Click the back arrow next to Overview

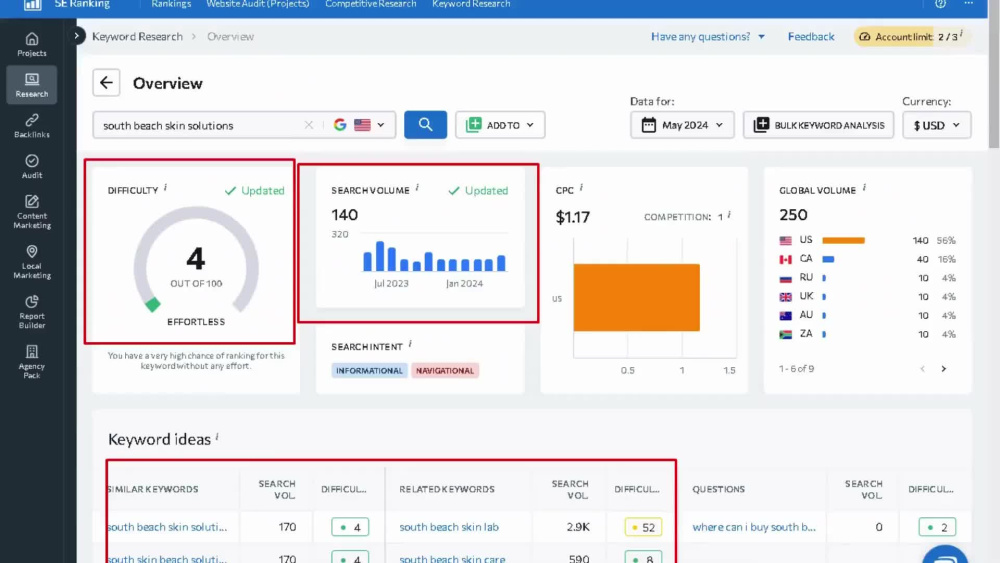click(107, 83)
